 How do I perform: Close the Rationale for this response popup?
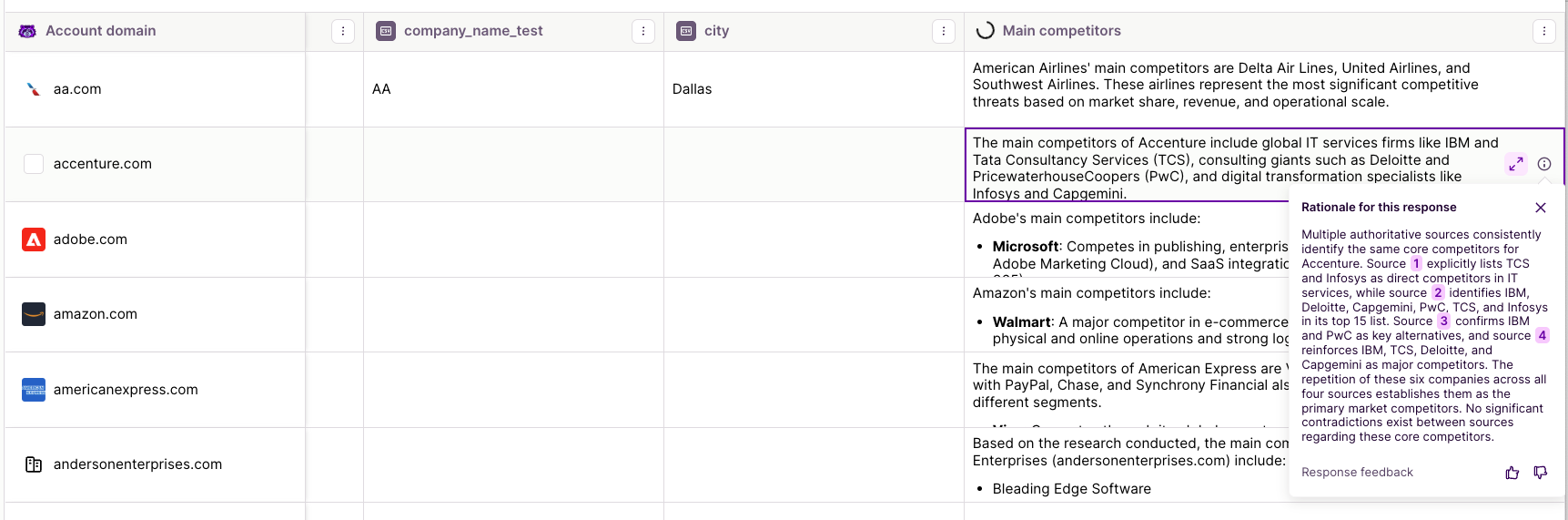1541,208
